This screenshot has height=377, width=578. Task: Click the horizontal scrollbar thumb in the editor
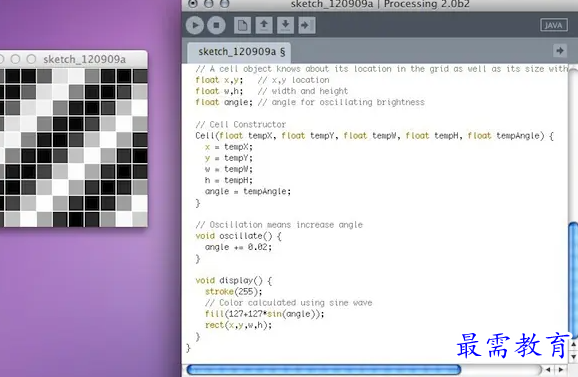pos(324,370)
